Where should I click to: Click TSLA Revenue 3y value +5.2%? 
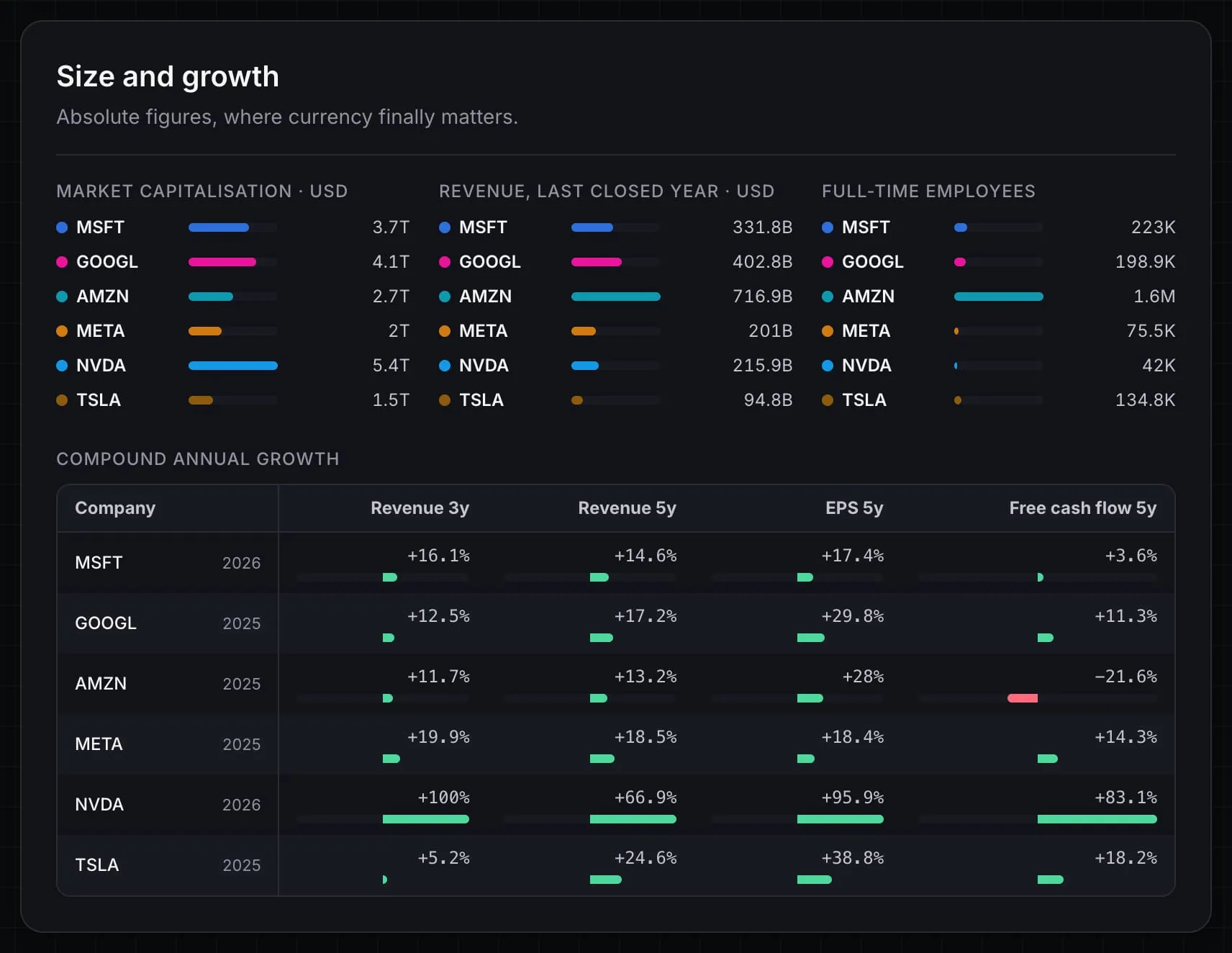click(443, 858)
